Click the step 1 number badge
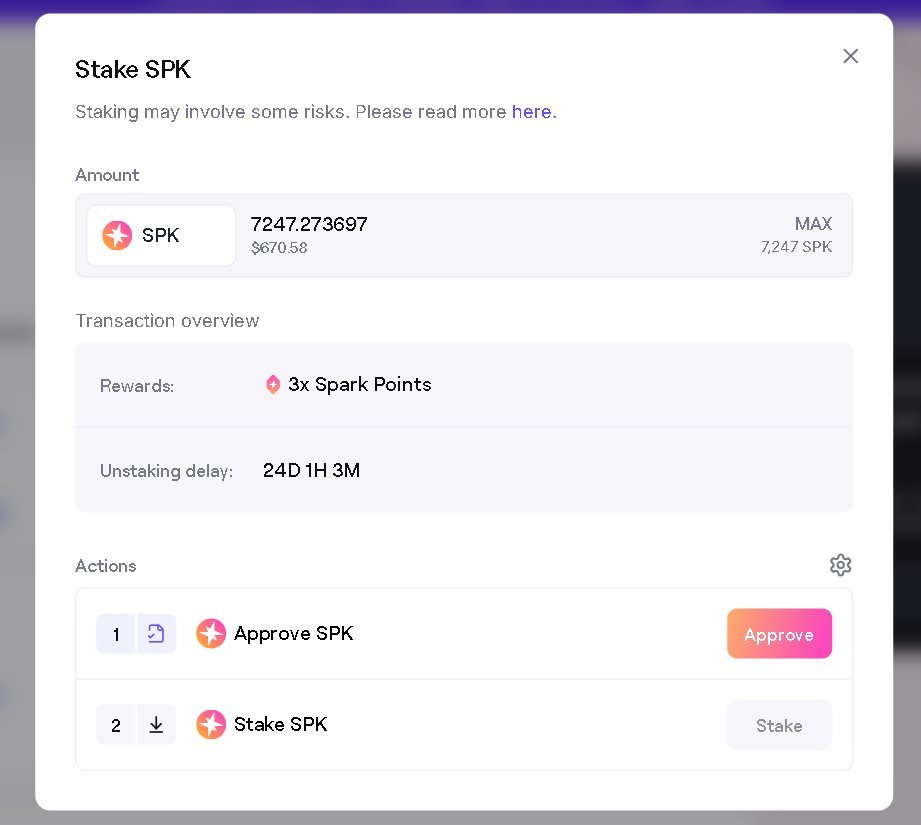Viewport: 921px width, 825px height. click(116, 634)
